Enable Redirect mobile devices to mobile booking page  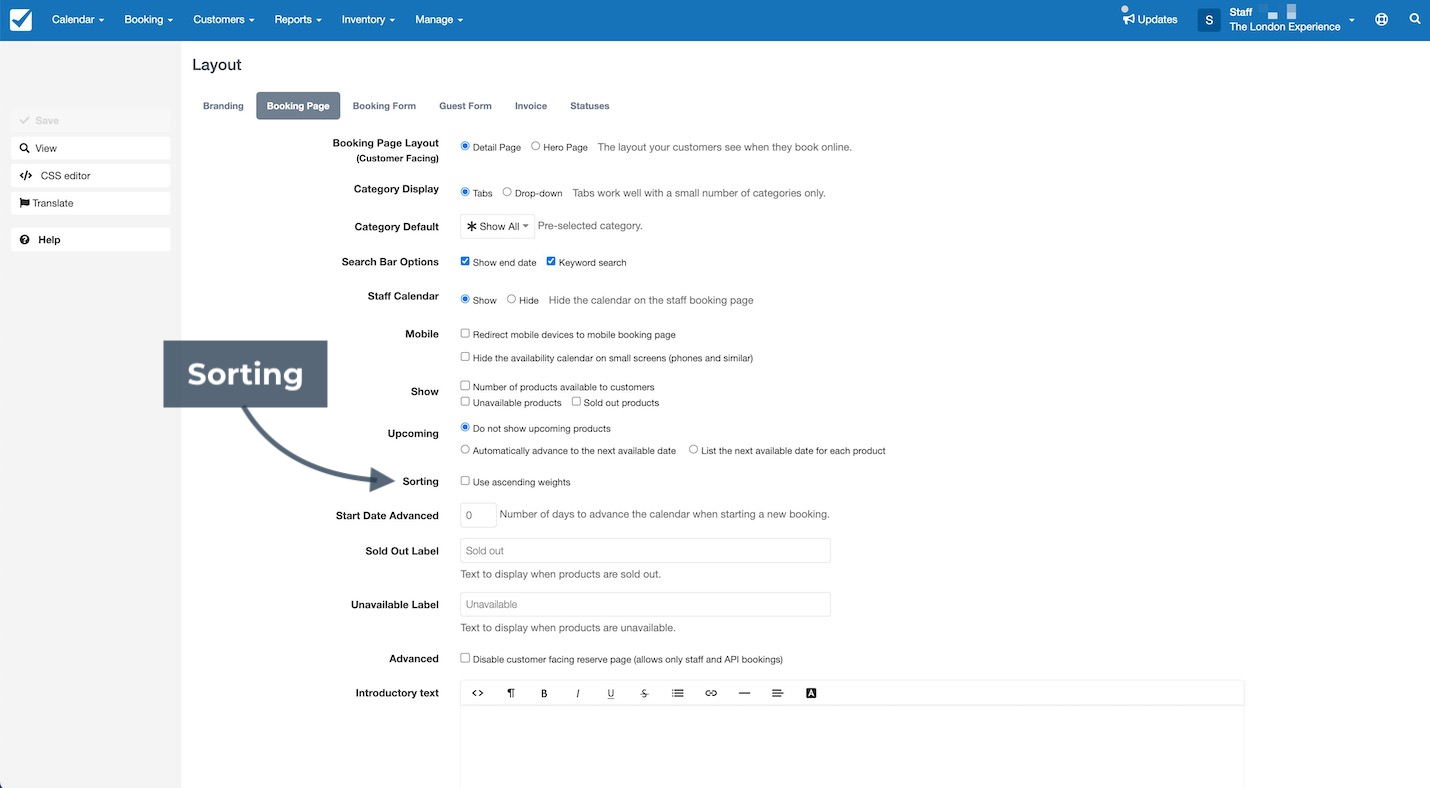(x=465, y=333)
